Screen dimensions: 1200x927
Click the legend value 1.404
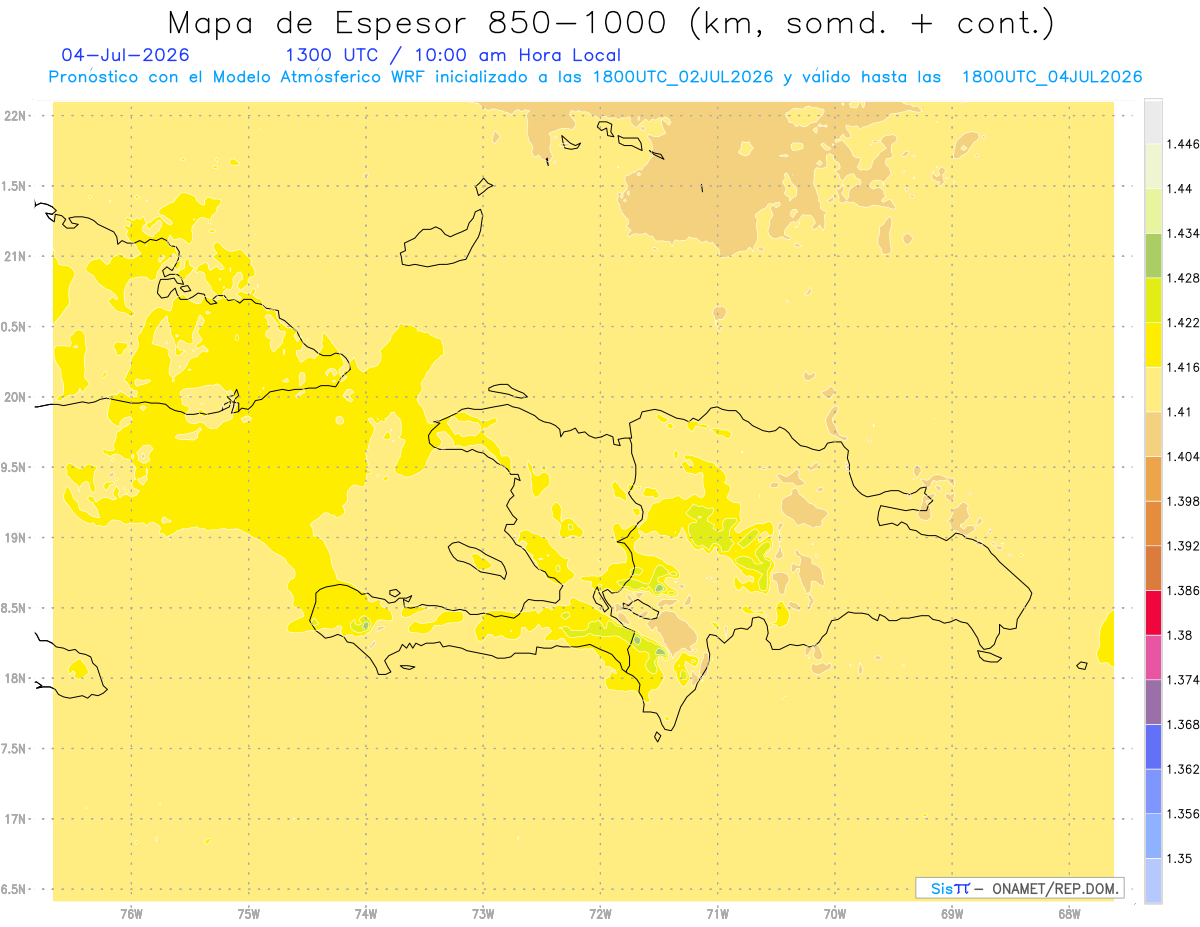1183,456
